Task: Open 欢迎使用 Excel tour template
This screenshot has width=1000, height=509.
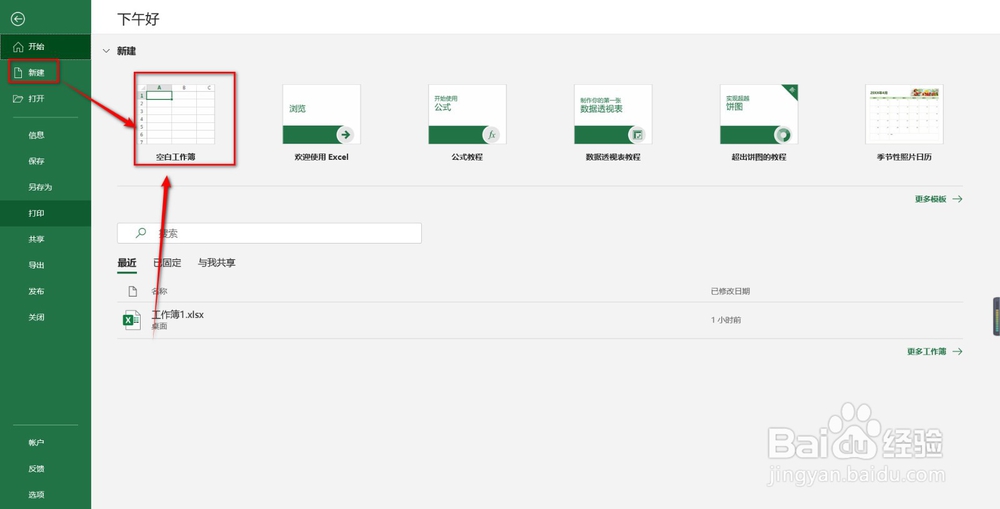Action: coord(321,122)
